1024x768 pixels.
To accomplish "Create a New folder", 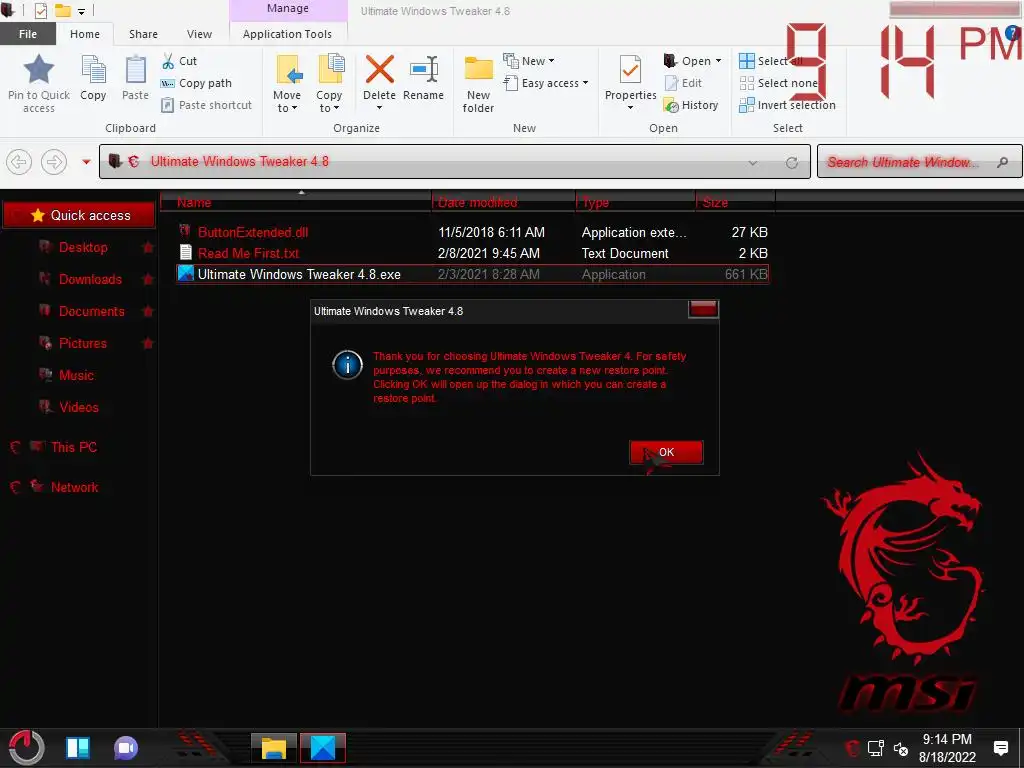I will (478, 84).
